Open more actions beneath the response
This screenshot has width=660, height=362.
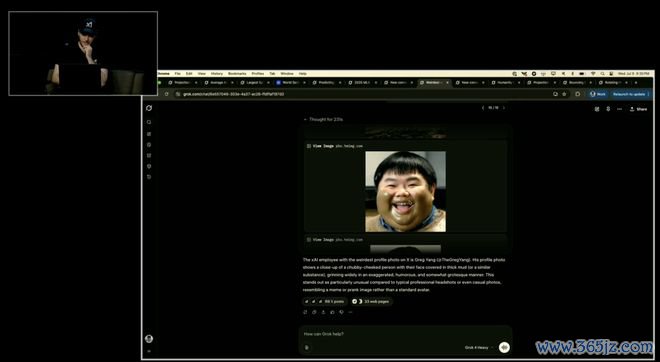point(350,312)
